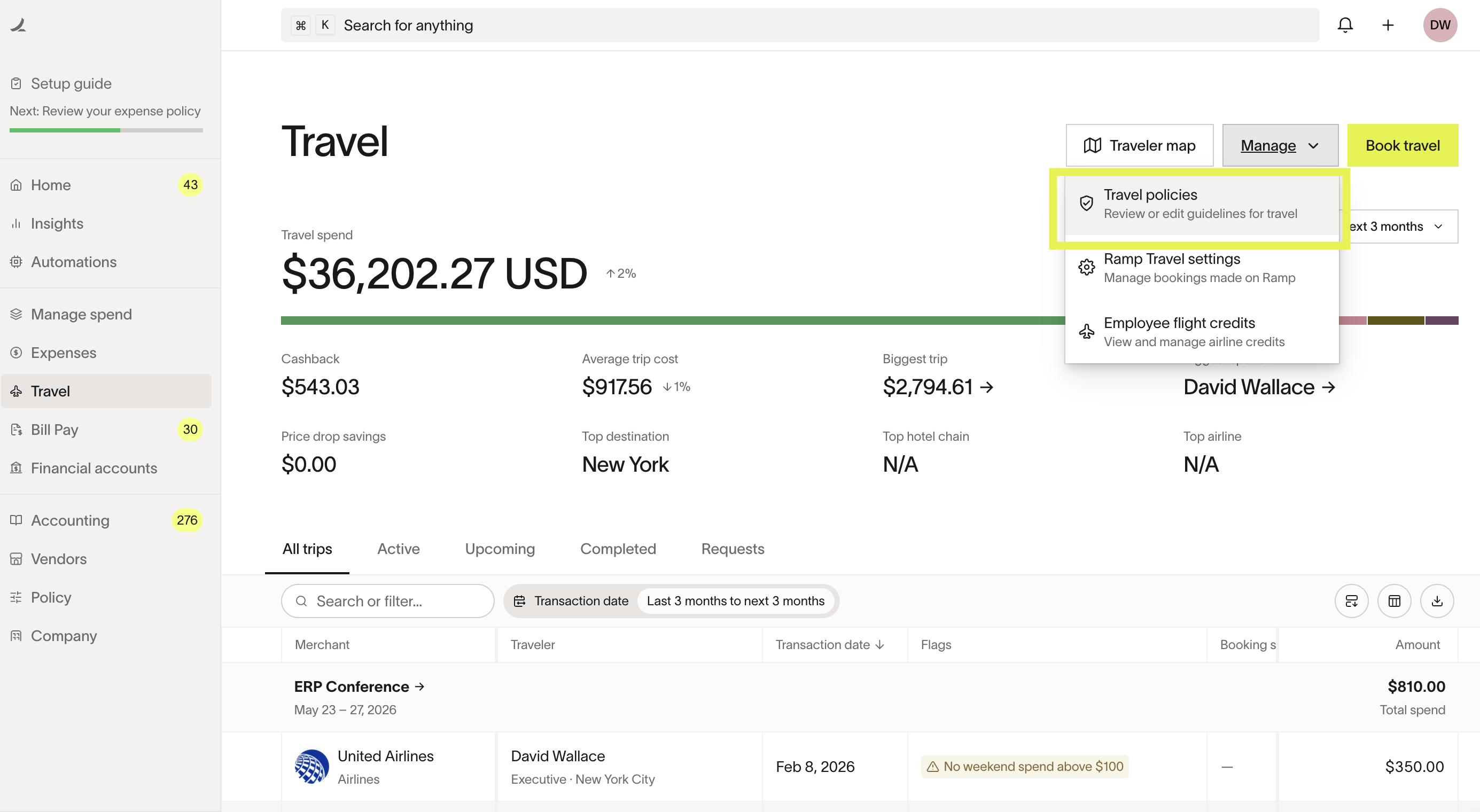Viewport: 1480px width, 812px height.
Task: Open the ERP Conference trip link
Action: pyautogui.click(x=359, y=686)
